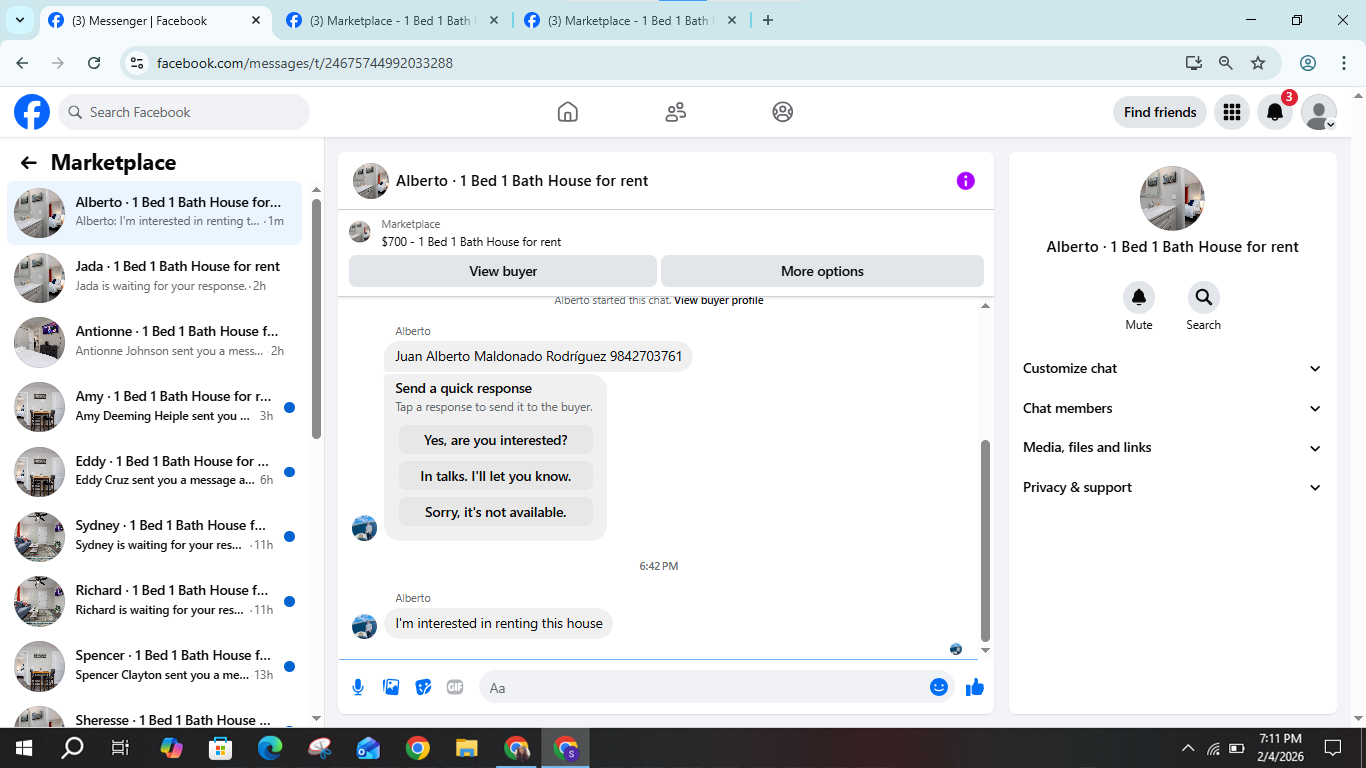Open Windows taskbar search

[72, 748]
